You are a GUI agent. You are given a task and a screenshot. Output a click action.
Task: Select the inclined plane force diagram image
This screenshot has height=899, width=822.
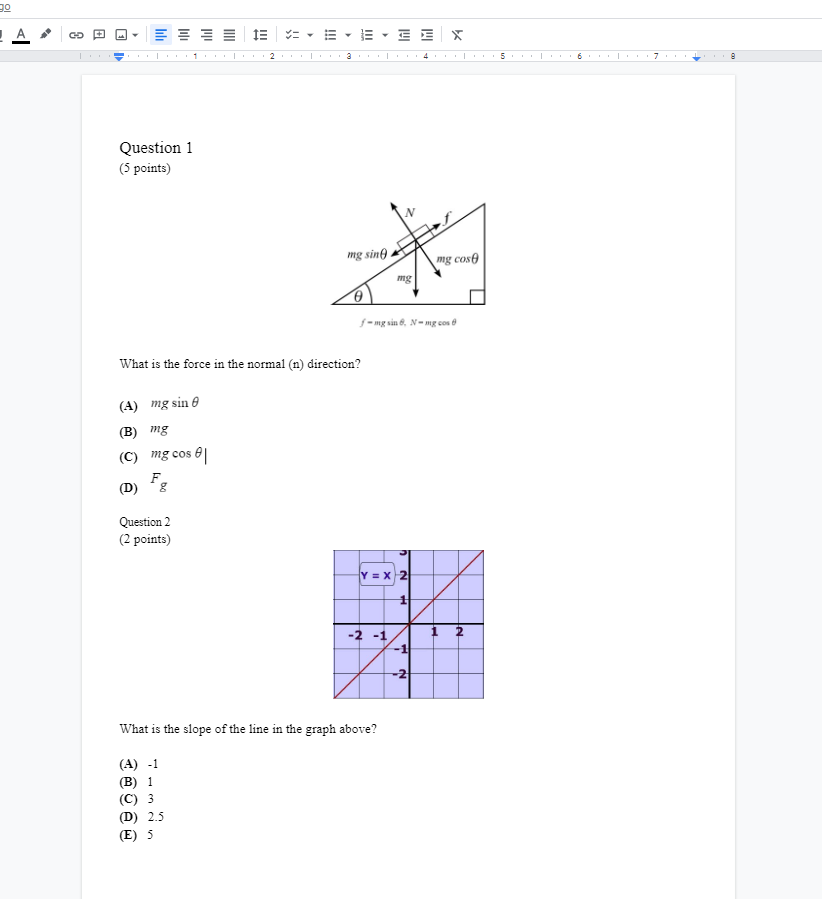[409, 264]
